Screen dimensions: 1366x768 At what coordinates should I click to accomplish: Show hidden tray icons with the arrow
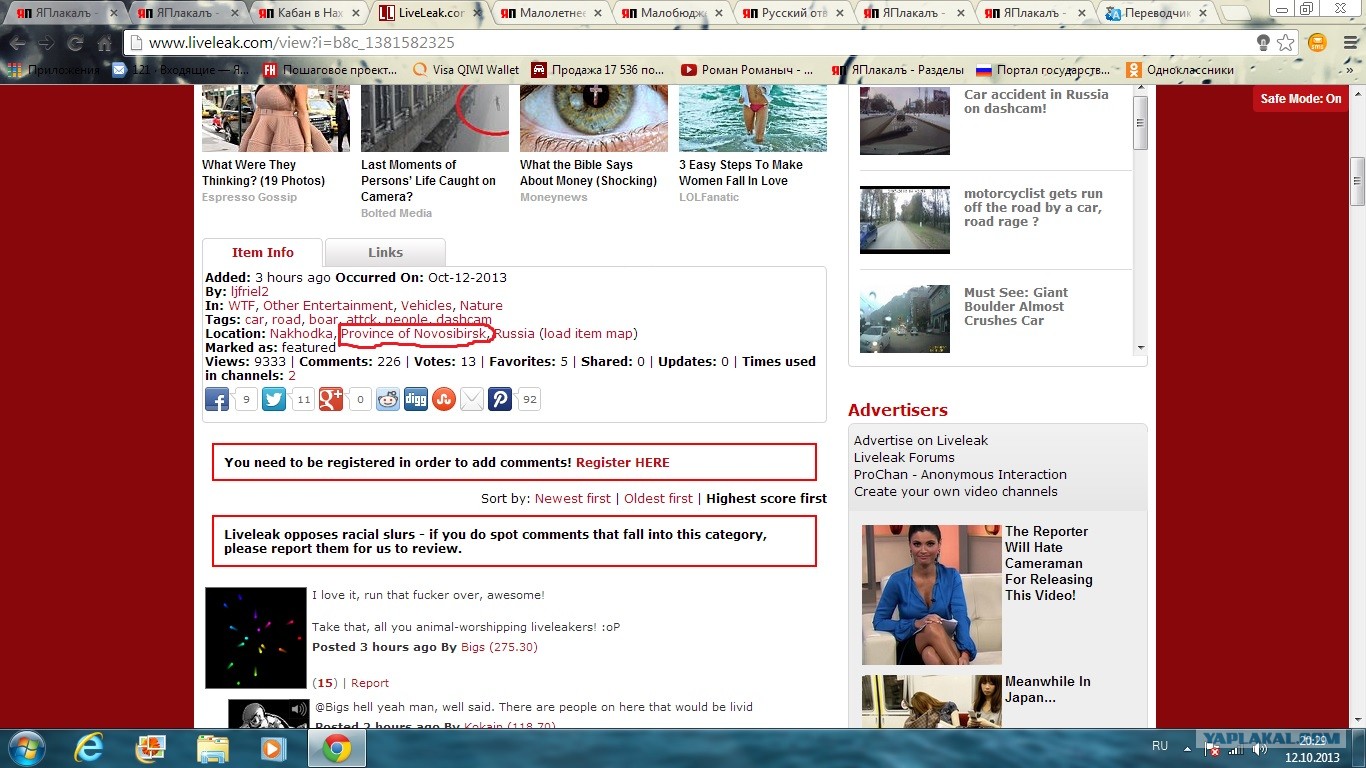[1188, 748]
